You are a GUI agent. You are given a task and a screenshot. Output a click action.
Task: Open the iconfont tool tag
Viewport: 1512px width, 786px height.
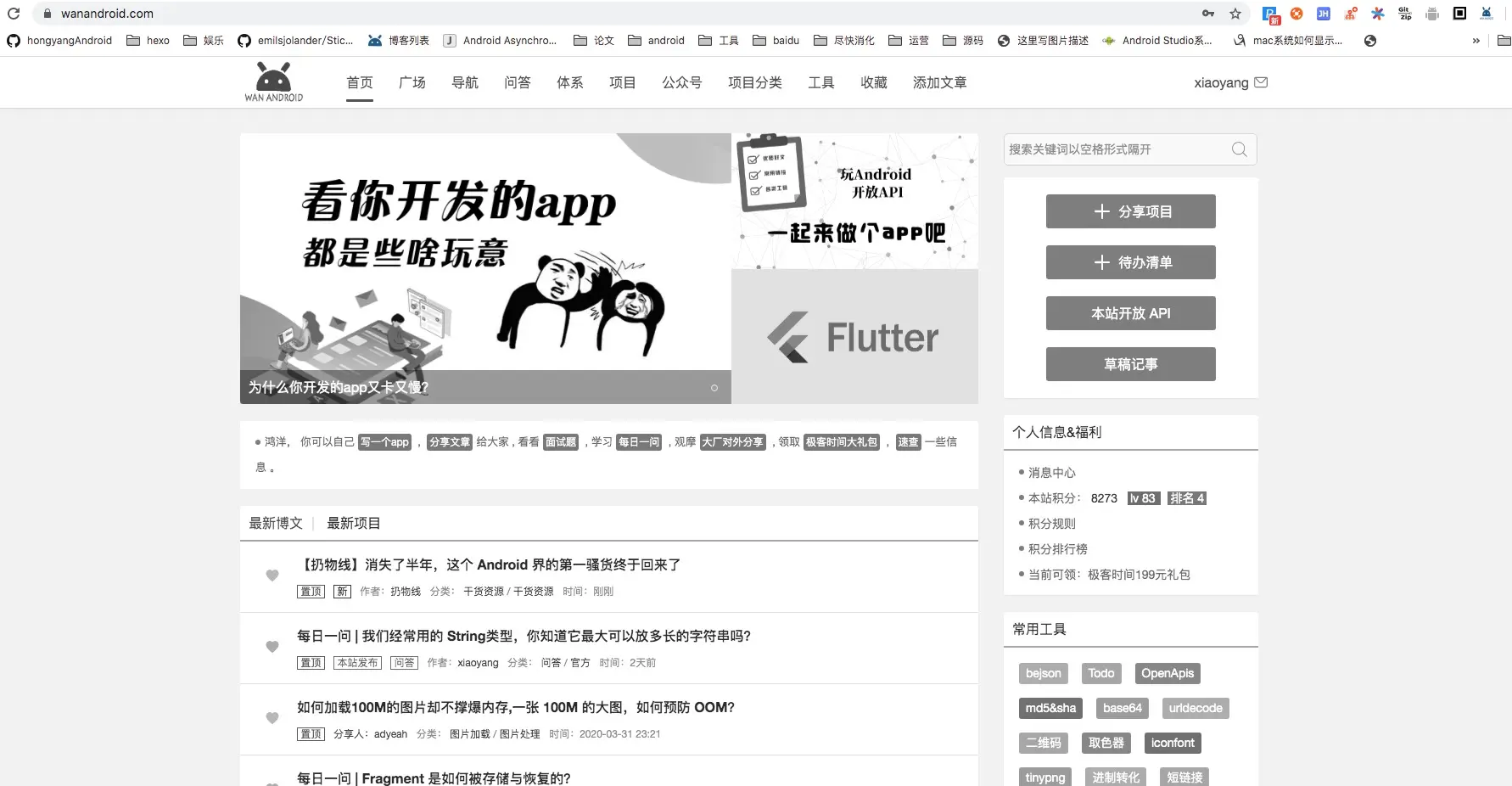pos(1173,744)
